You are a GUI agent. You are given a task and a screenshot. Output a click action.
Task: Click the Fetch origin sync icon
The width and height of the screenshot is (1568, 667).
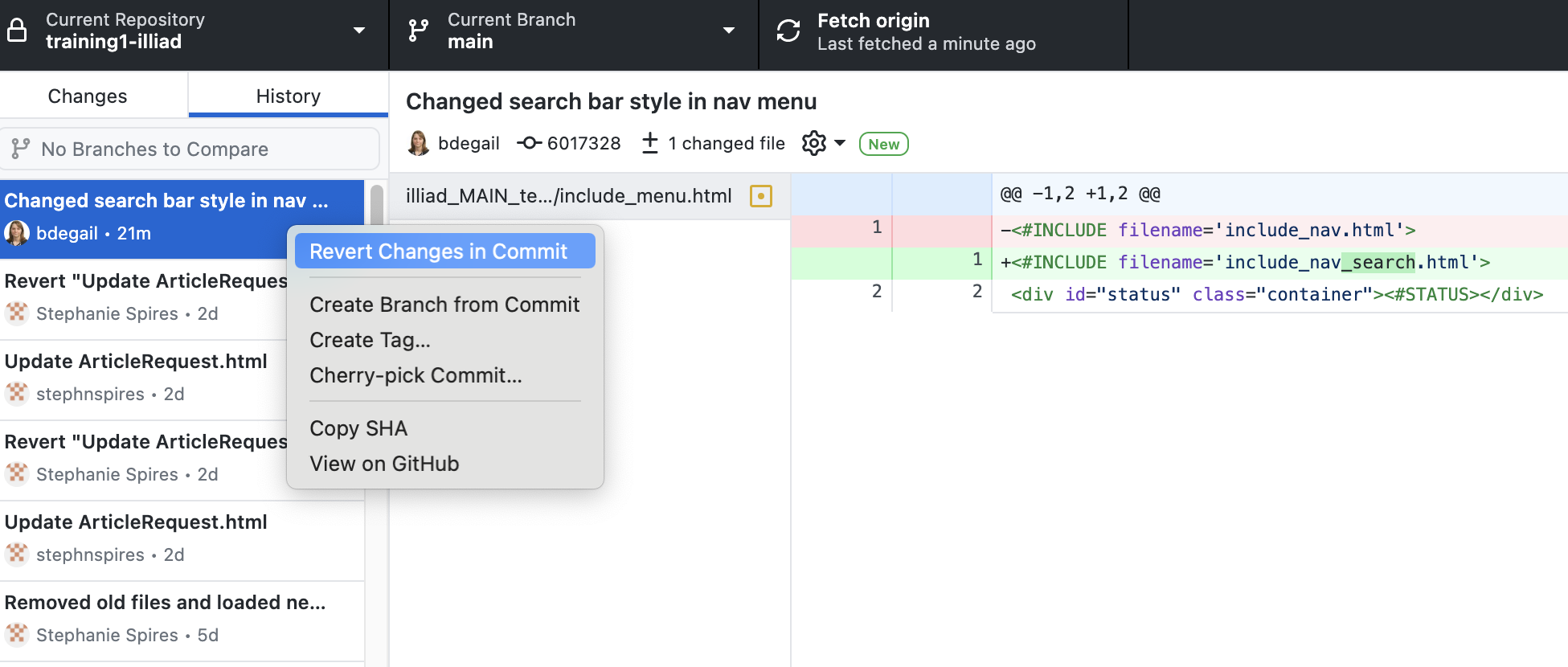coord(788,31)
